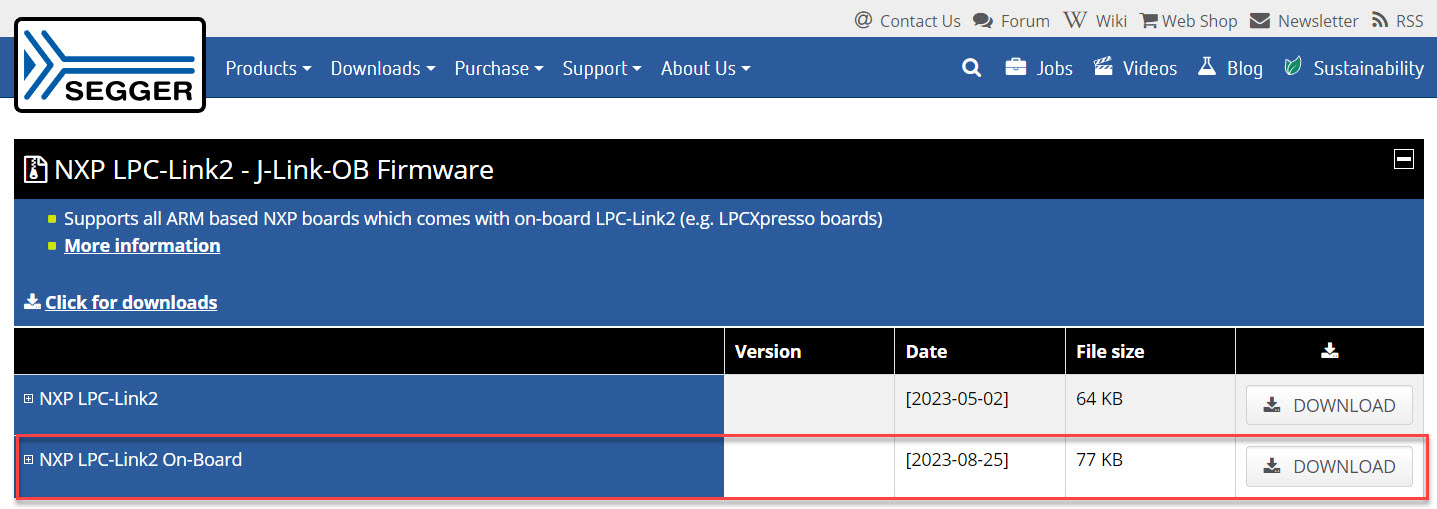Click the 'Click for downloads' link
This screenshot has height=509, width=1437.
tap(130, 302)
